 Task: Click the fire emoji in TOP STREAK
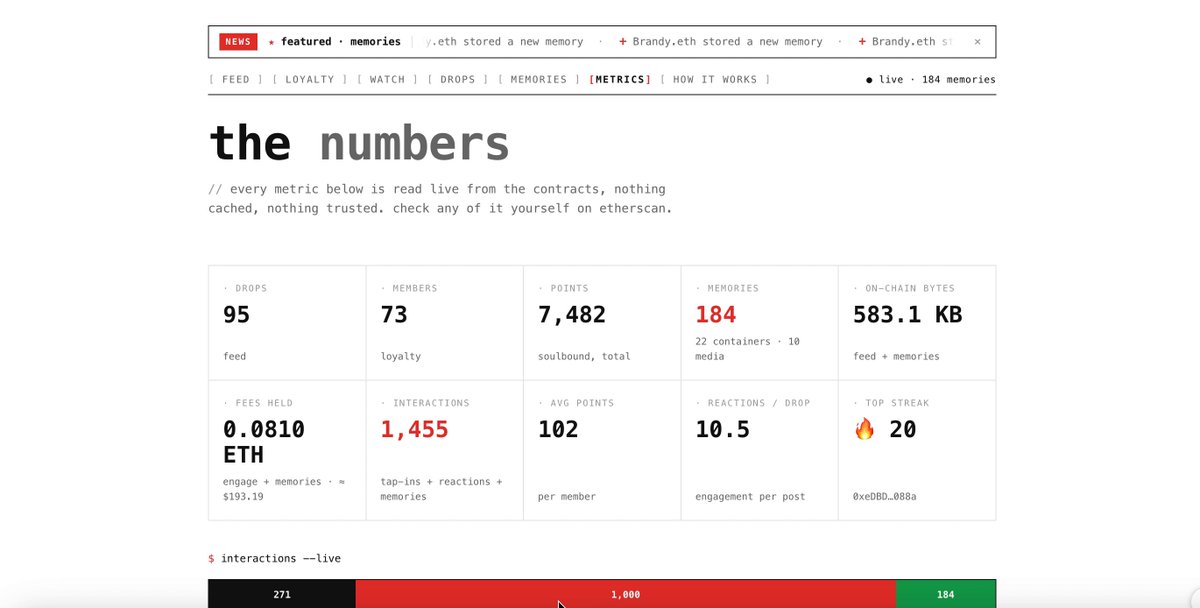click(x=865, y=430)
